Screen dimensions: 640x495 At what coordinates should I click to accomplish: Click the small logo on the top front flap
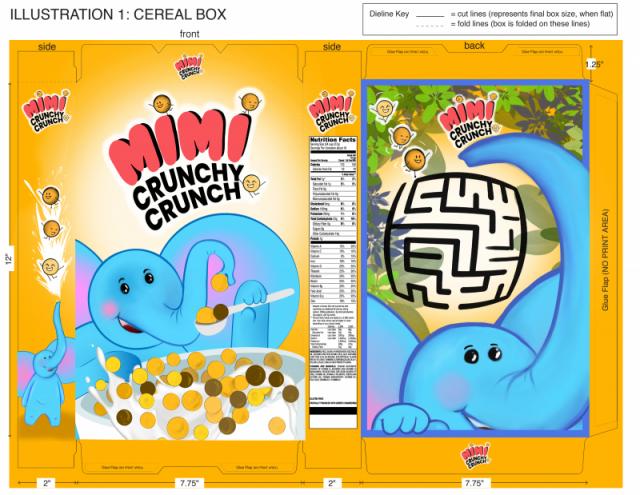189,67
